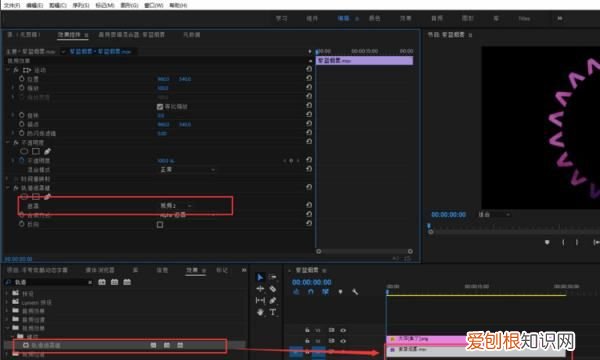The width and height of the screenshot is (600, 360).
Task: Select the purple clip in Effect Controls timeline
Action: click(x=364, y=60)
